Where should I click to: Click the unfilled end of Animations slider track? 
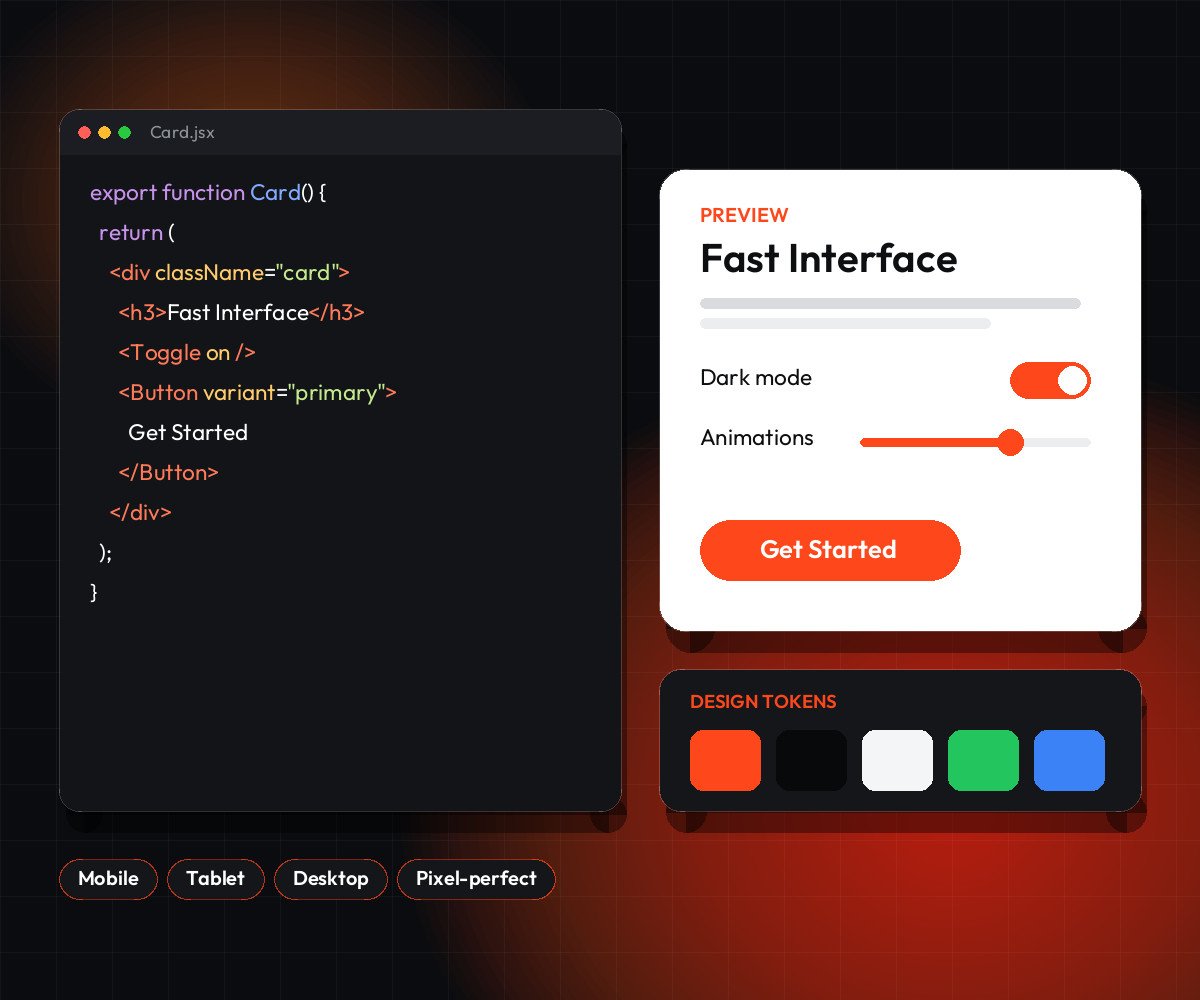click(x=1058, y=442)
